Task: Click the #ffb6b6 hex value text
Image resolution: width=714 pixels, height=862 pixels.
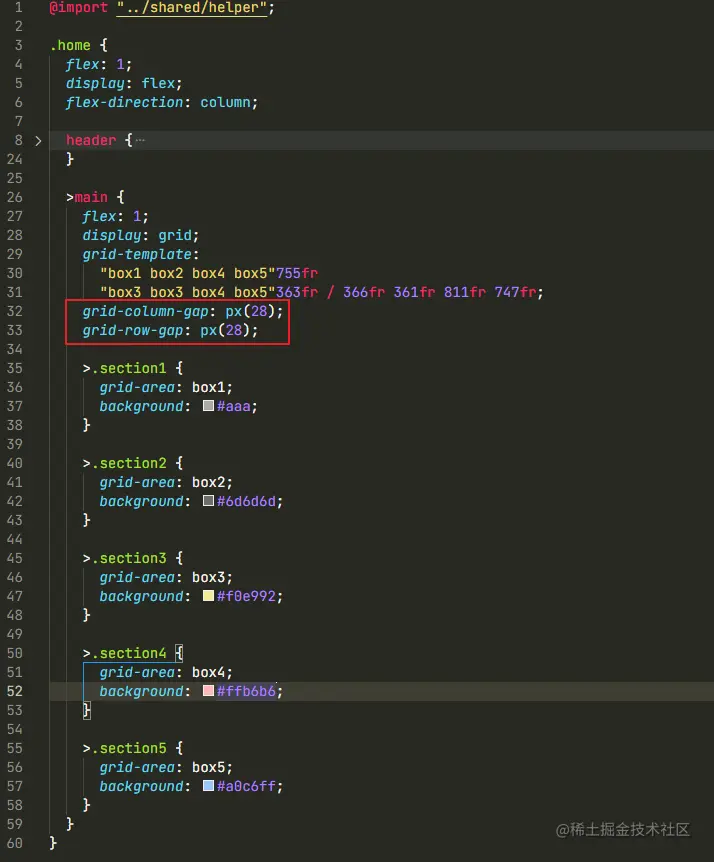Action: point(246,691)
